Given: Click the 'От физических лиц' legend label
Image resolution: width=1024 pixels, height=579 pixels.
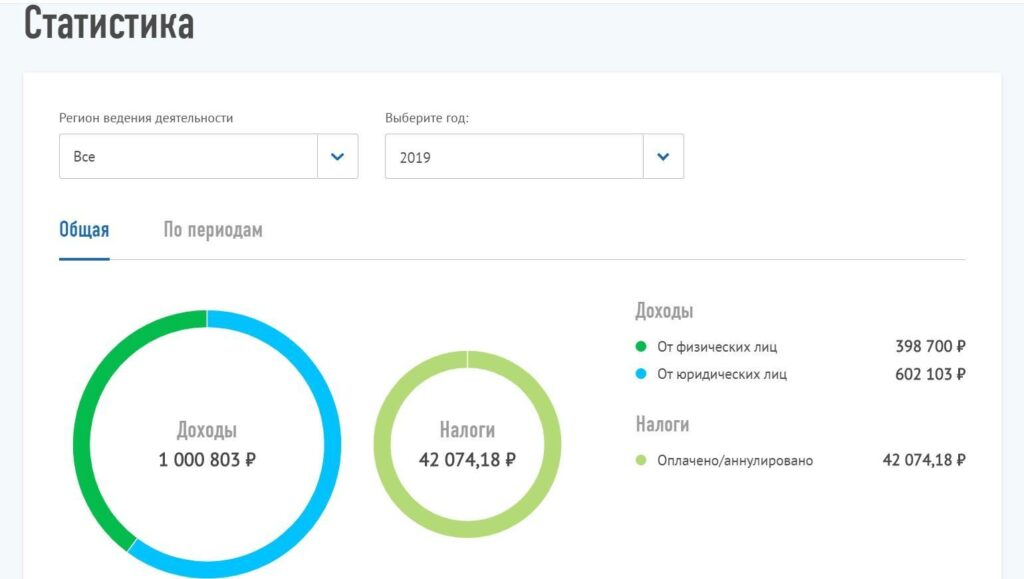Looking at the screenshot, I should [x=717, y=347].
